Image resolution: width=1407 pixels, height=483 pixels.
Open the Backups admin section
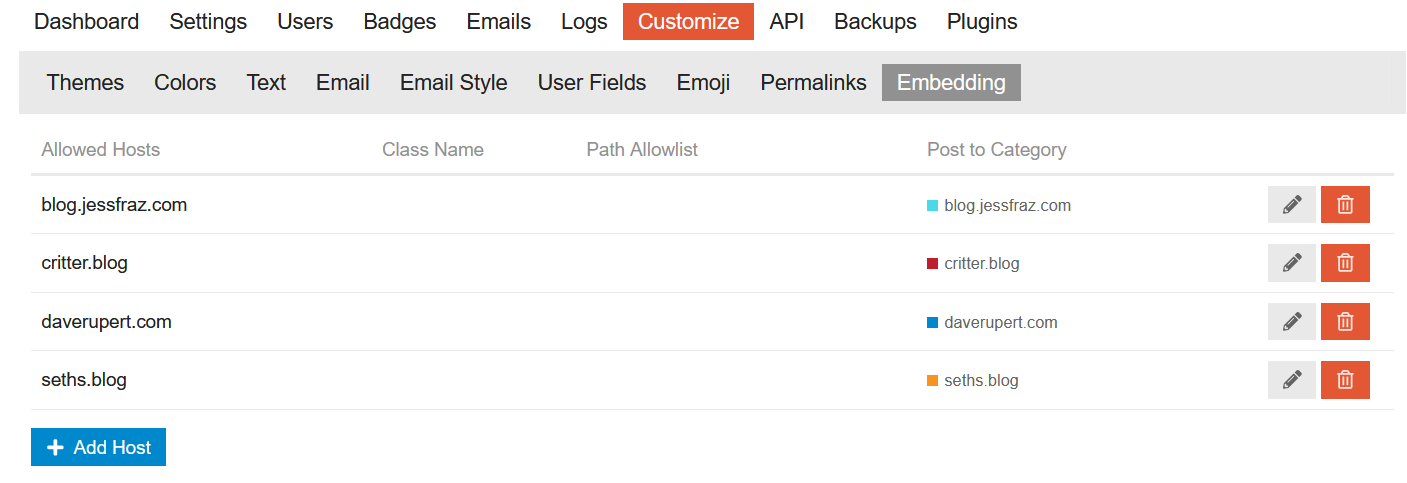(x=875, y=22)
